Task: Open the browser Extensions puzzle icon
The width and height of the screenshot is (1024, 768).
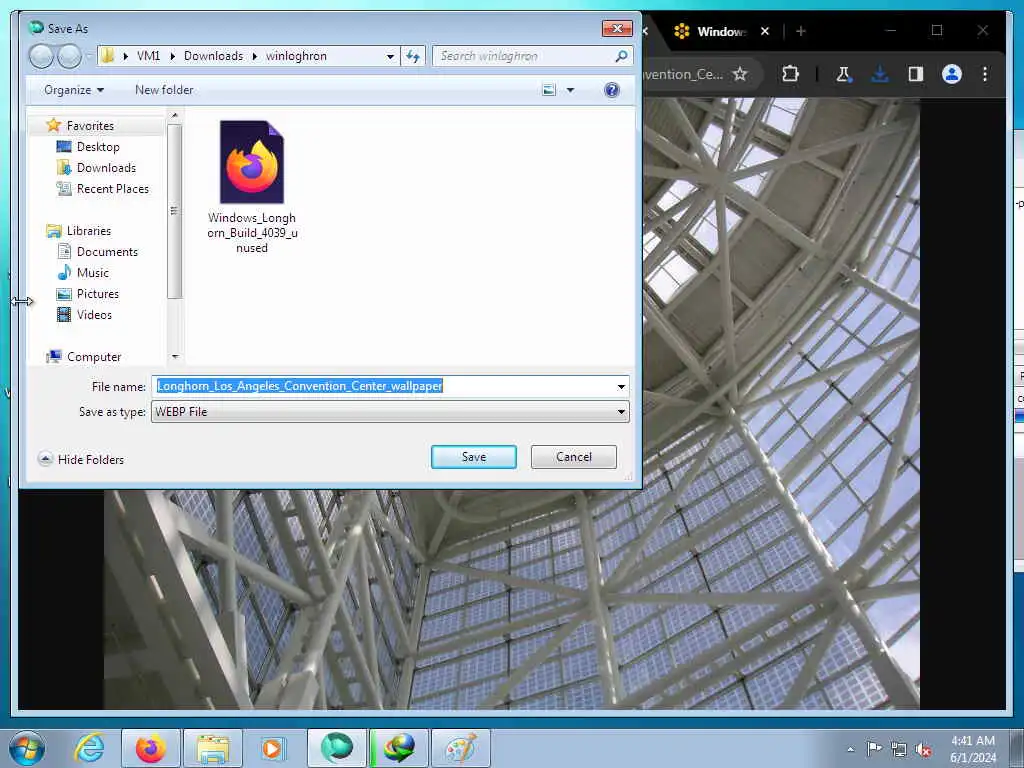Action: (790, 74)
